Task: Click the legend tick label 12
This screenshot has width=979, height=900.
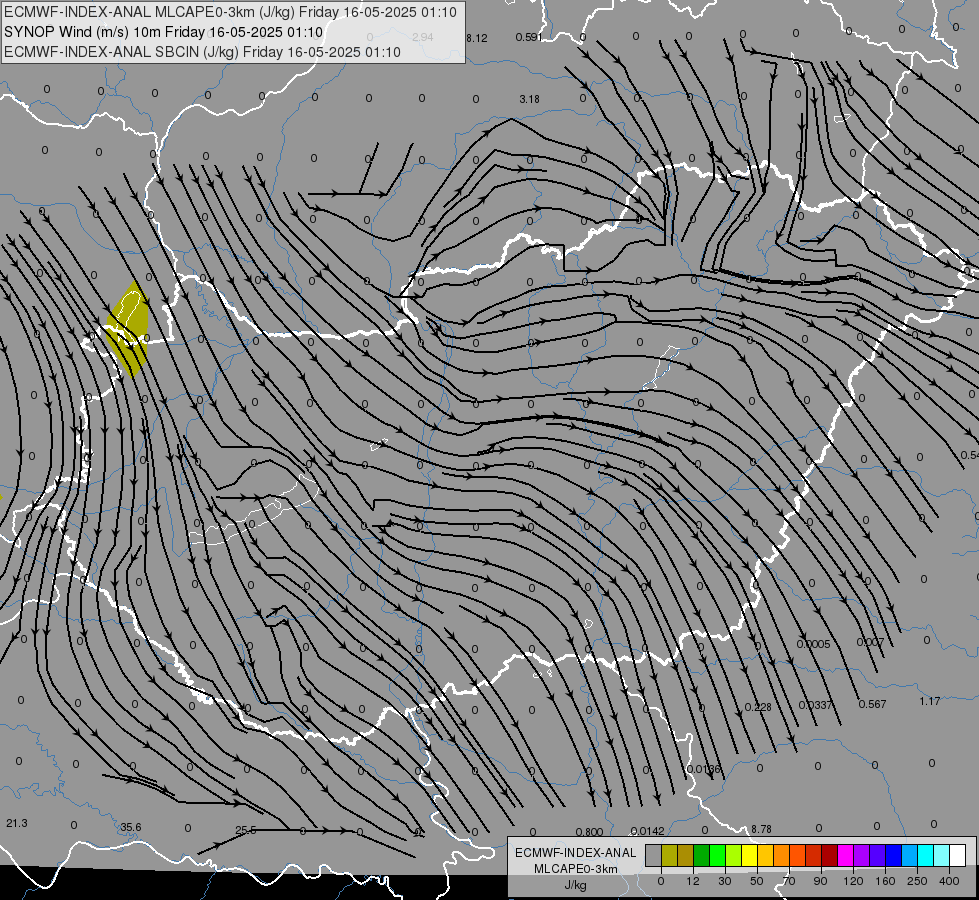Action: (x=692, y=881)
